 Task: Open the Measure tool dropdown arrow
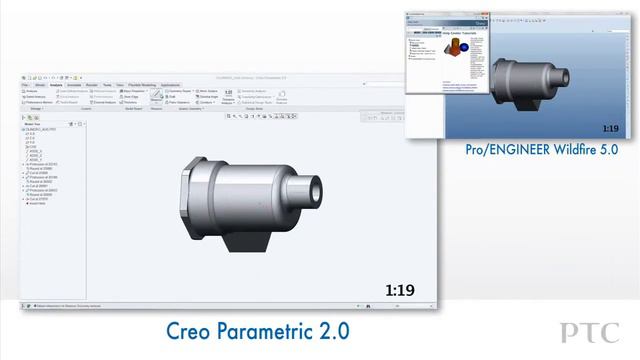[157, 102]
